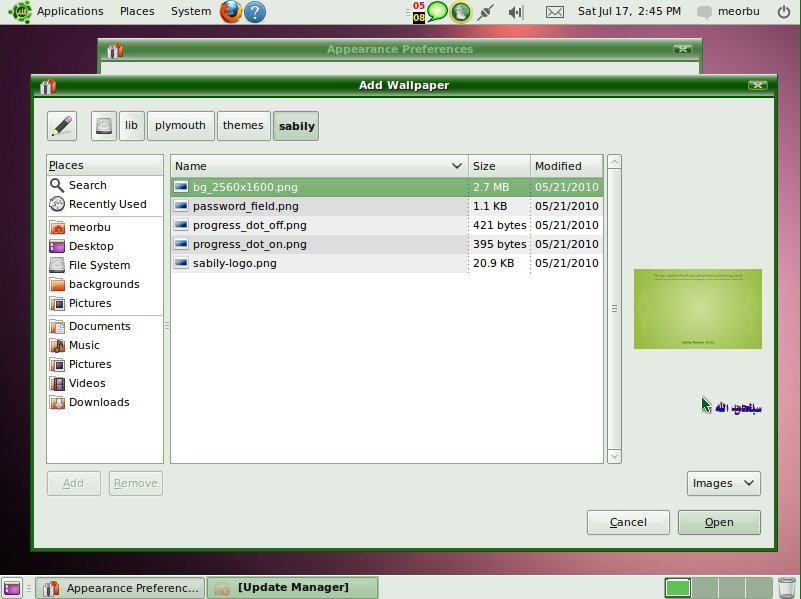The image size is (801, 599).
Task: Open meorbu home folder in Places
Action: tap(105, 227)
